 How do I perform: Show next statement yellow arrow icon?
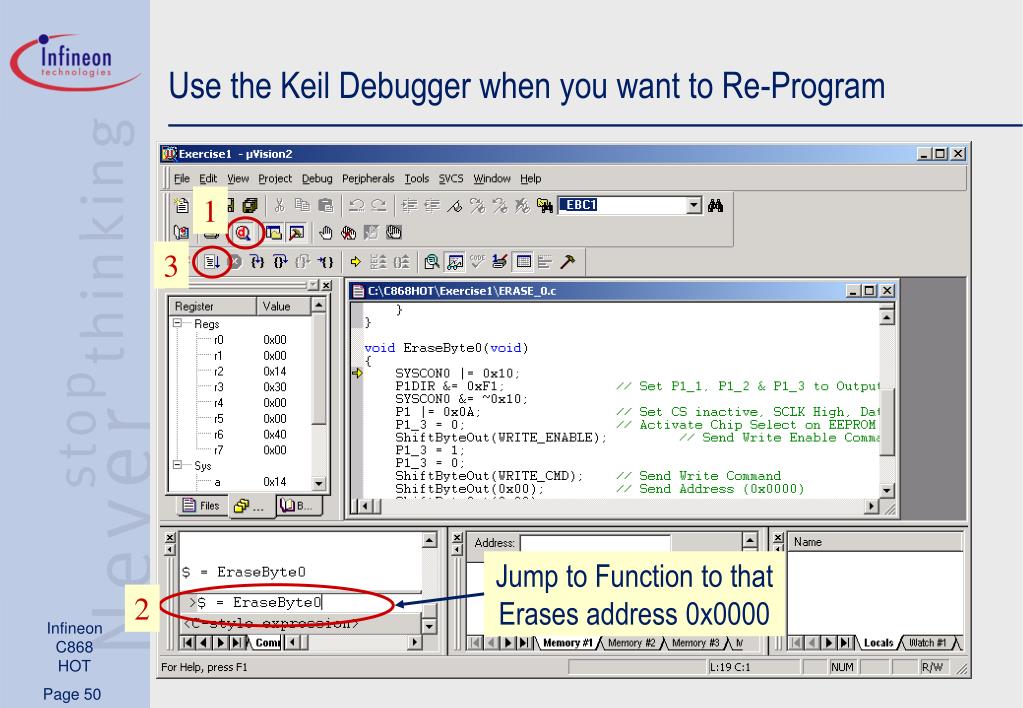[356, 262]
